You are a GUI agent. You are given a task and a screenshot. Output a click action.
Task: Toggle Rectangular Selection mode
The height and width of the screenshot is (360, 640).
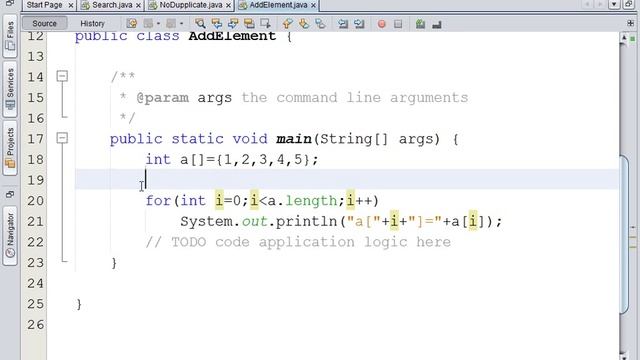[x=265, y=24]
